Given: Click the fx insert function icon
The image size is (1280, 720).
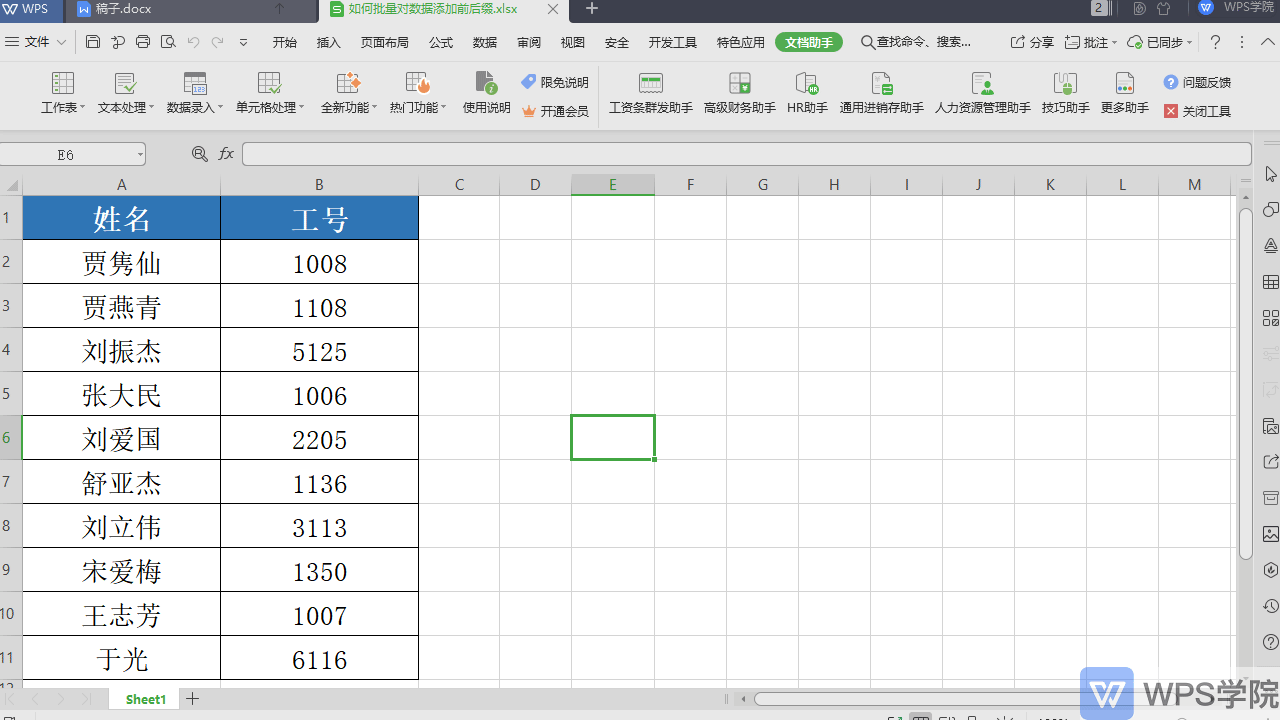Looking at the screenshot, I should pos(227,154).
